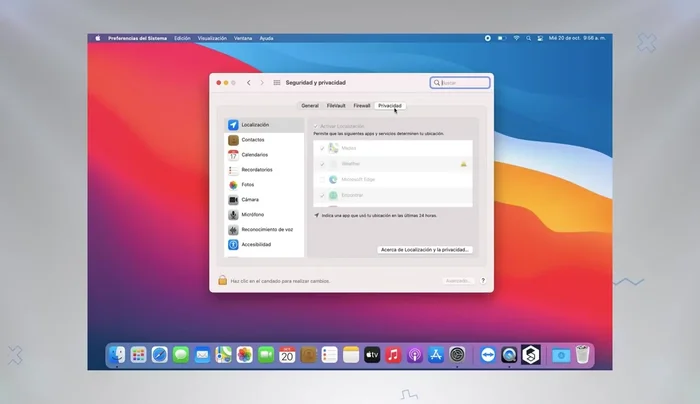700x404 pixels.
Task: Select the Cámara privacy category
Action: (250, 199)
